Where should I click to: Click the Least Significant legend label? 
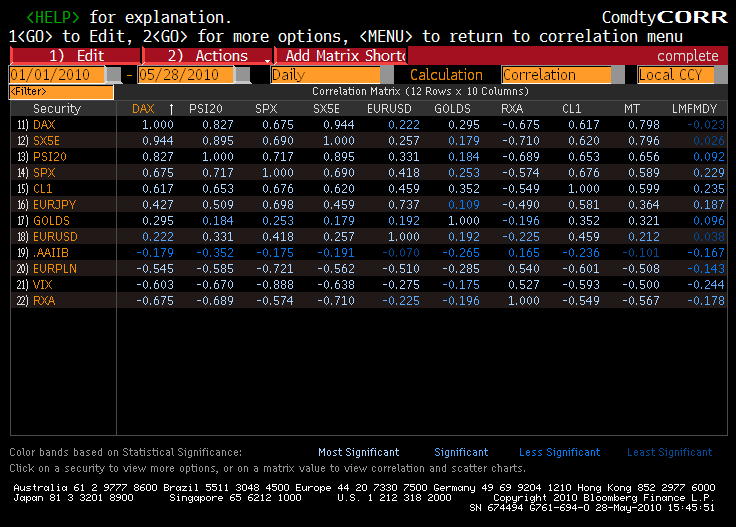click(x=670, y=452)
